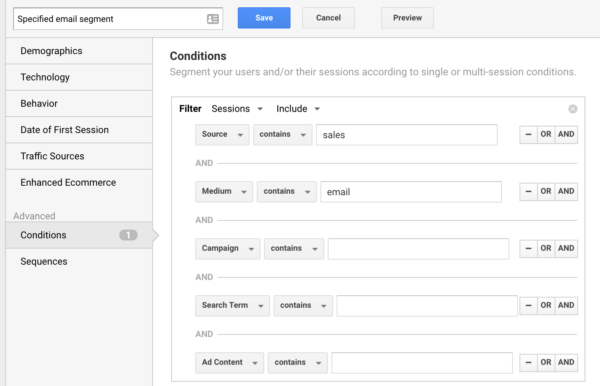600x386 pixels.
Task: Add AND condition to Source row
Action: click(x=566, y=135)
